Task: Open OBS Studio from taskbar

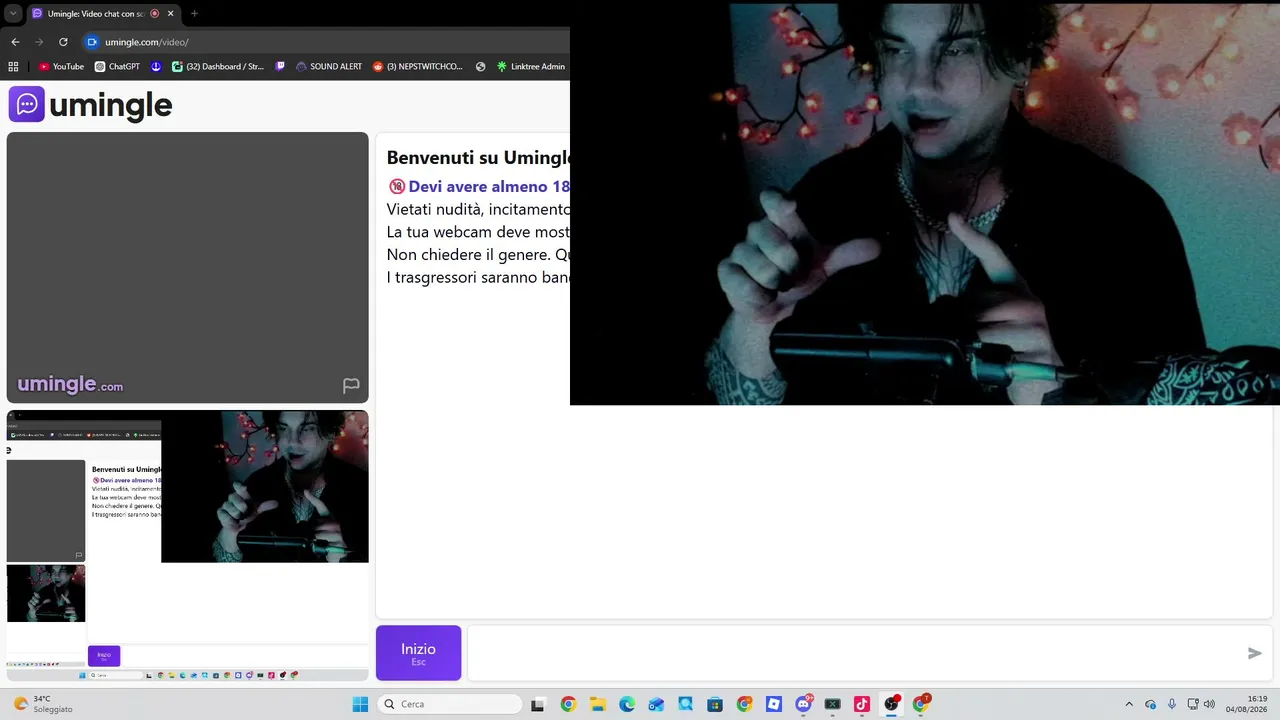Action: [x=891, y=704]
